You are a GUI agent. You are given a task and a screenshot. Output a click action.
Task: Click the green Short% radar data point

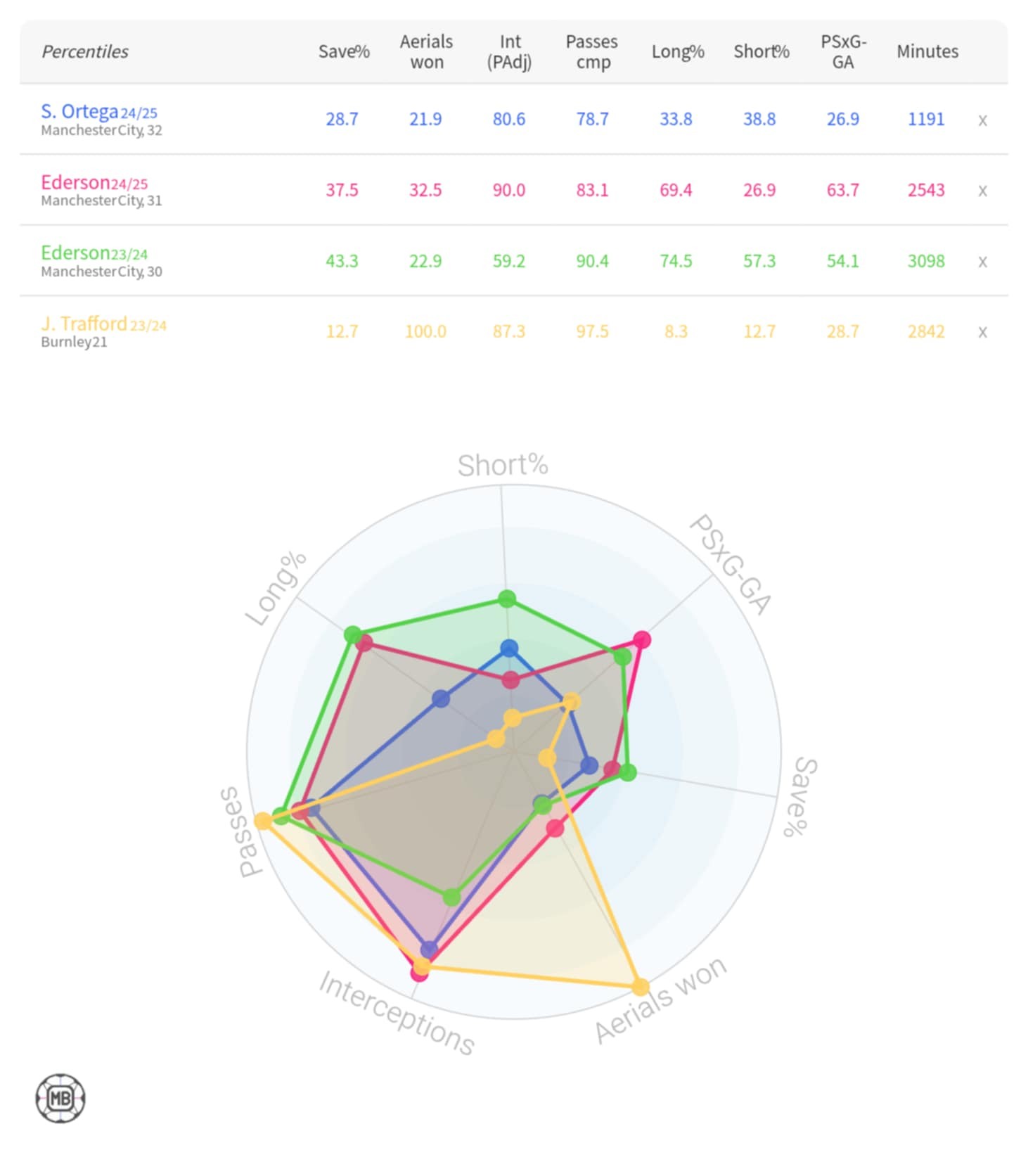tap(507, 599)
